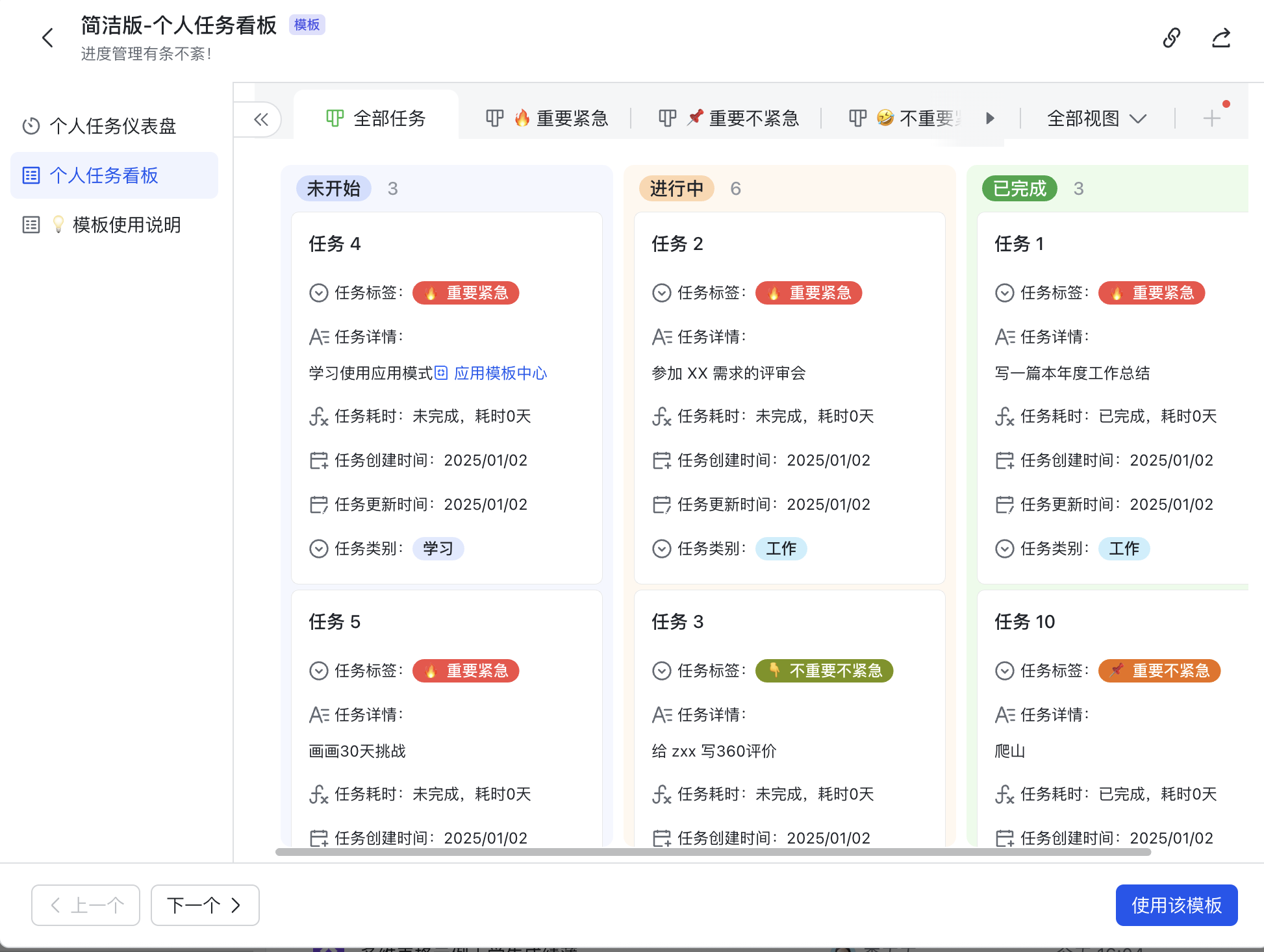Image resolution: width=1264 pixels, height=952 pixels.
Task: Click the 模板使用说明 table icon in sidebar
Action: click(x=31, y=225)
